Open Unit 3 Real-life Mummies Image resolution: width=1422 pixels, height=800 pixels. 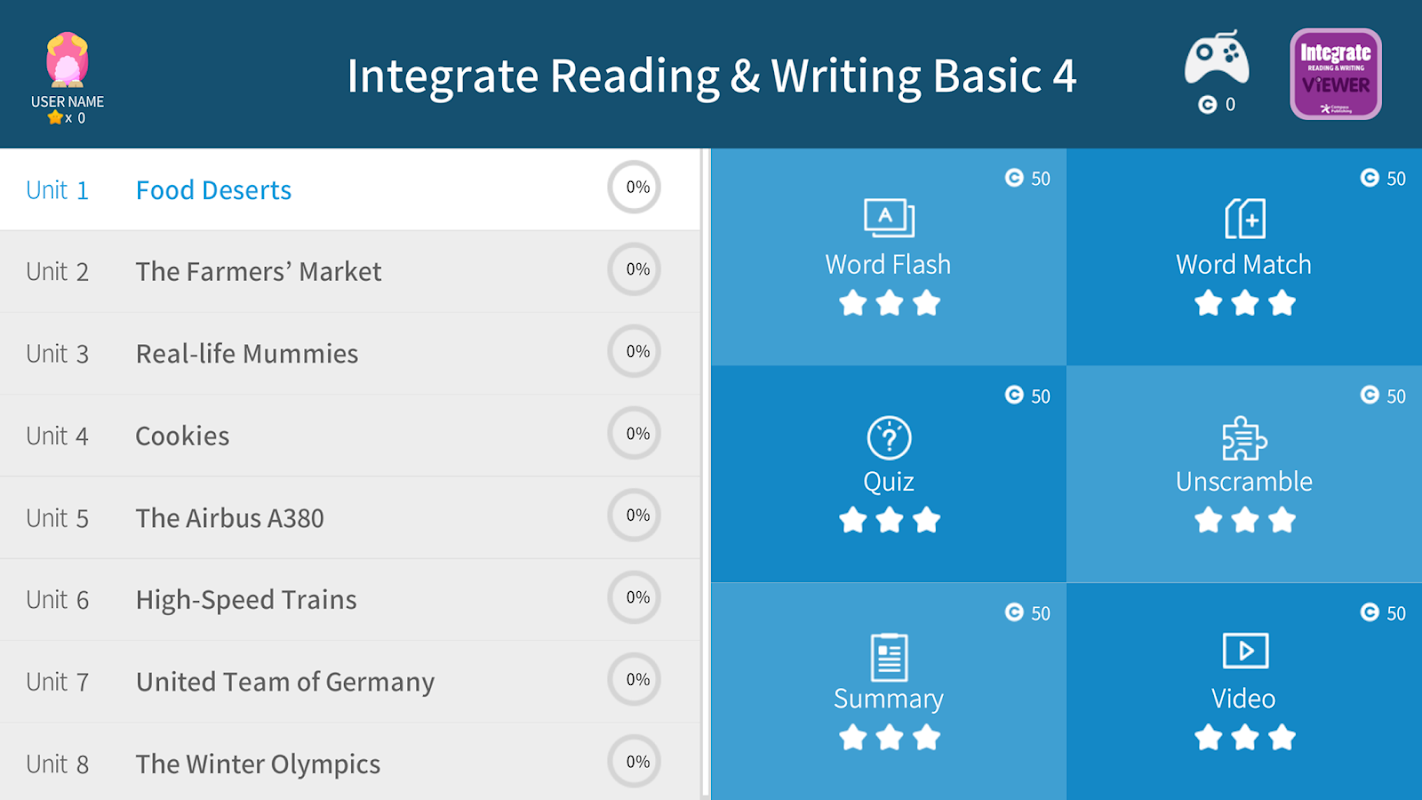(x=246, y=354)
